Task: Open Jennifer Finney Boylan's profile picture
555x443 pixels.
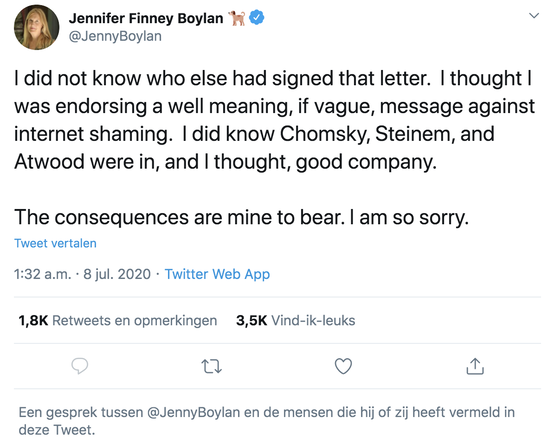Action: (x=36, y=27)
